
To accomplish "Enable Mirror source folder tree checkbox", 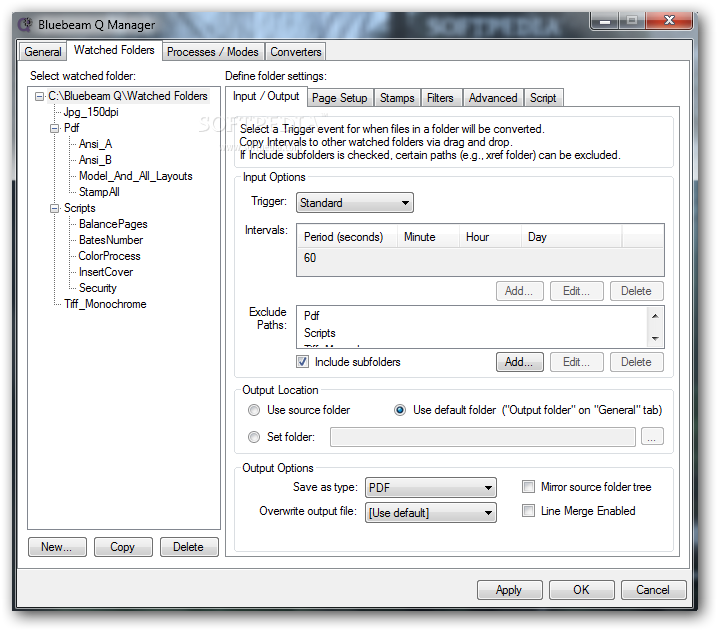I will click(x=528, y=486).
